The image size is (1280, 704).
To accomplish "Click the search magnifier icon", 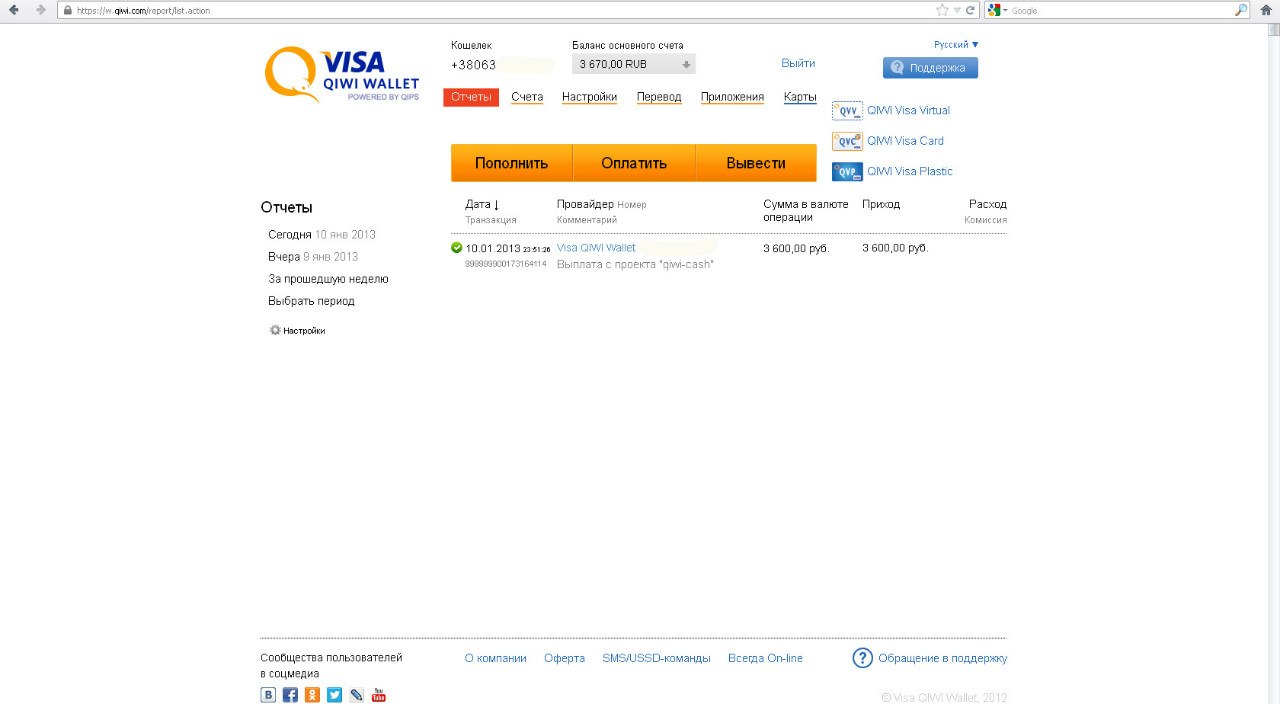I will pyautogui.click(x=1241, y=10).
